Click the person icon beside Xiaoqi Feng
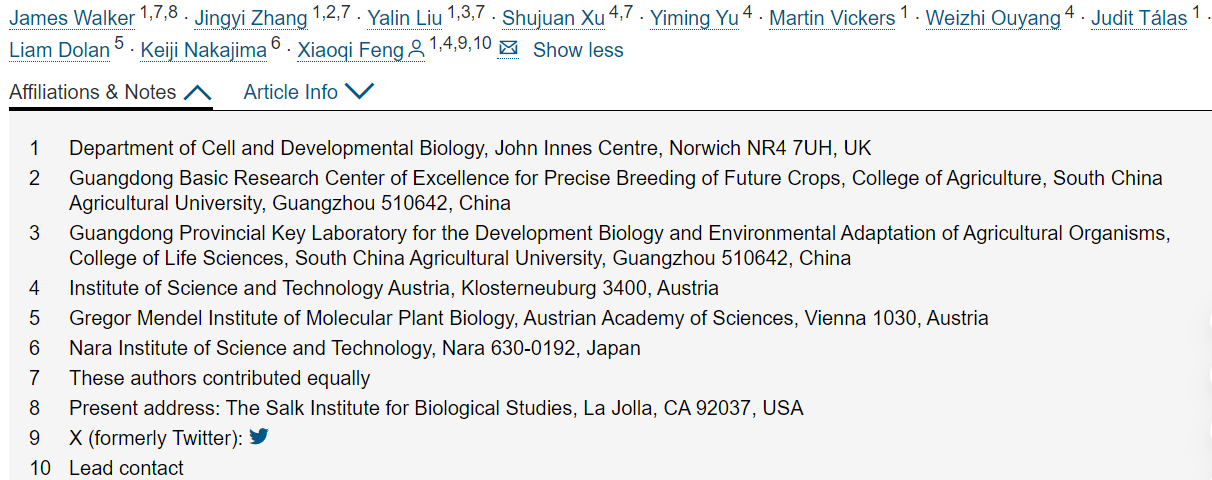The width and height of the screenshot is (1212, 480). click(416, 50)
